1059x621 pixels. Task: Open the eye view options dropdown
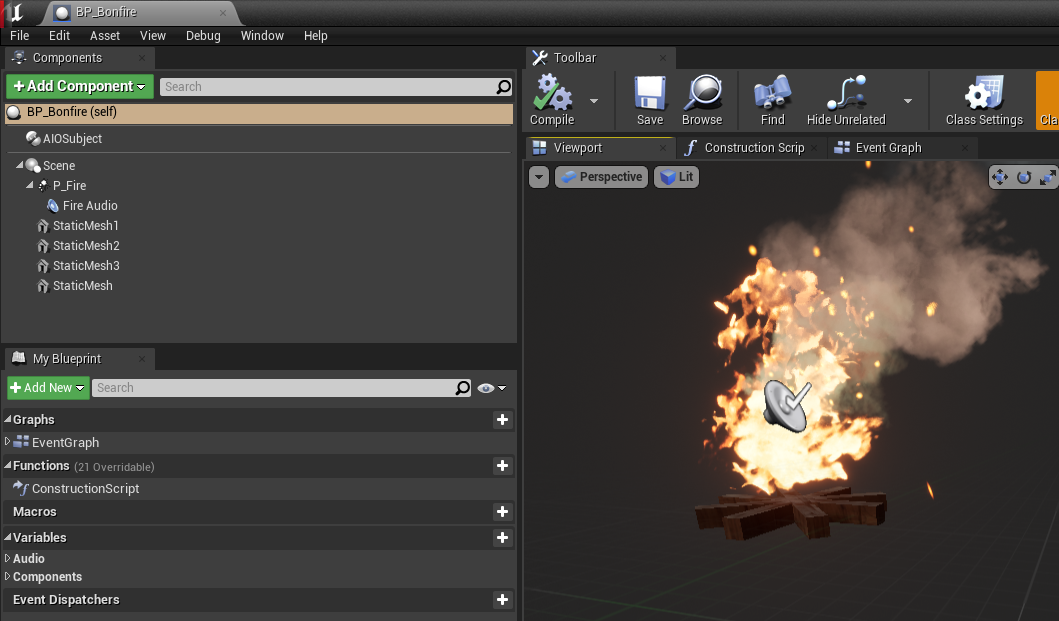tap(492, 388)
